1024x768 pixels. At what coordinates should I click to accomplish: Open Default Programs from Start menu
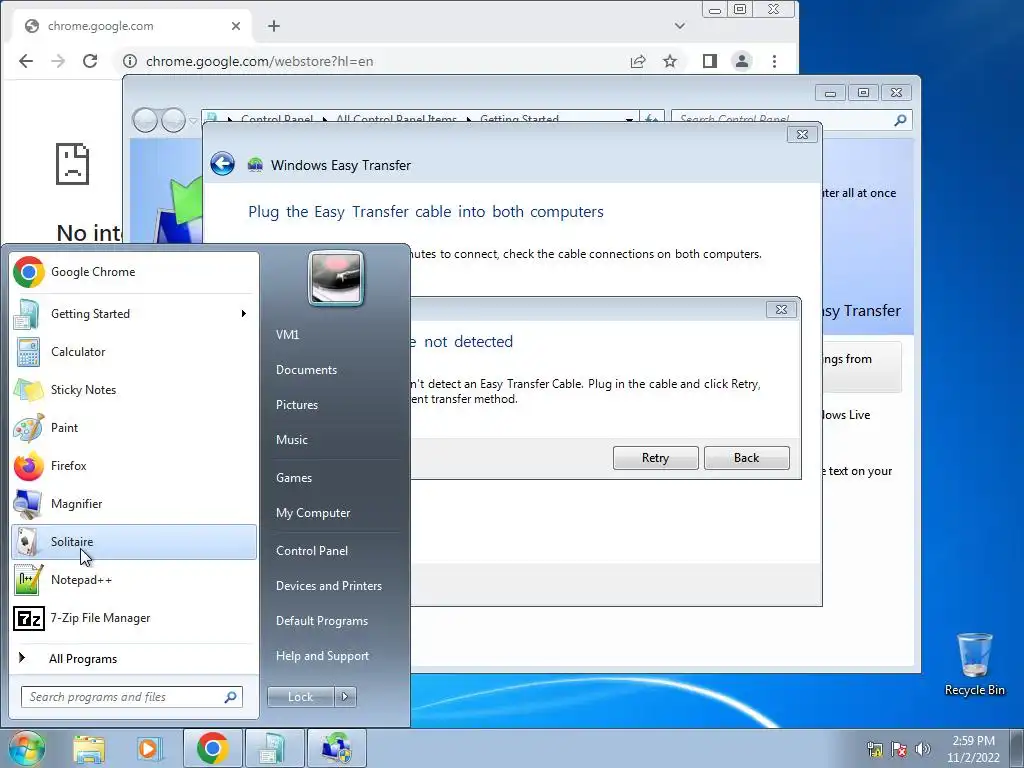point(321,621)
